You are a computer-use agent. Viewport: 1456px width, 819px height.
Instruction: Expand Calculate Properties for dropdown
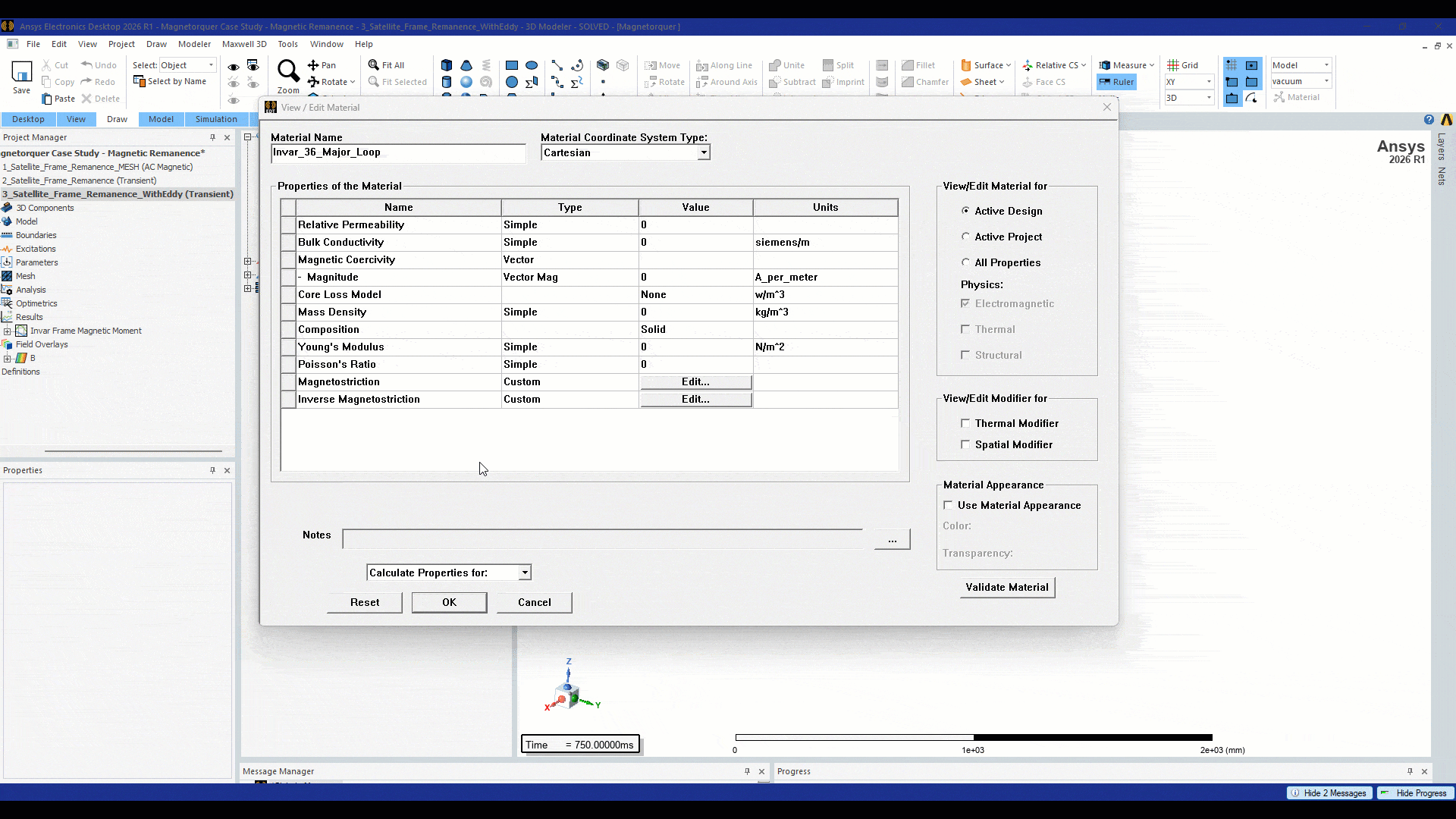click(x=525, y=573)
